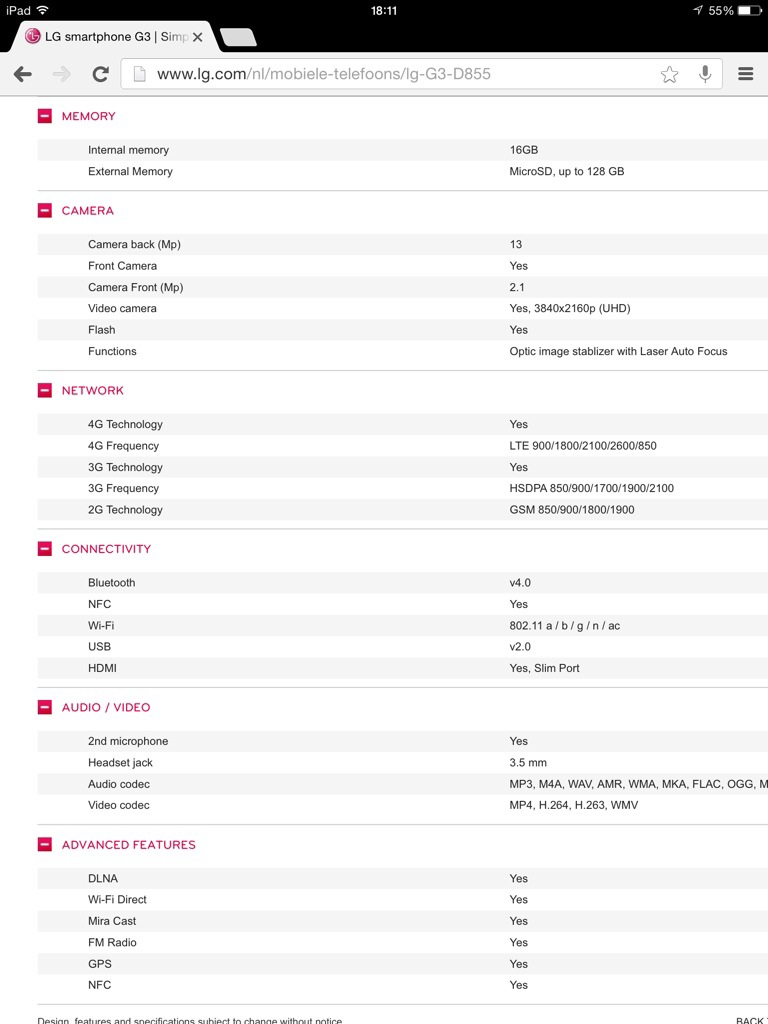The image size is (768, 1024).
Task: Tap the battery indicator in status bar
Action: click(x=749, y=10)
